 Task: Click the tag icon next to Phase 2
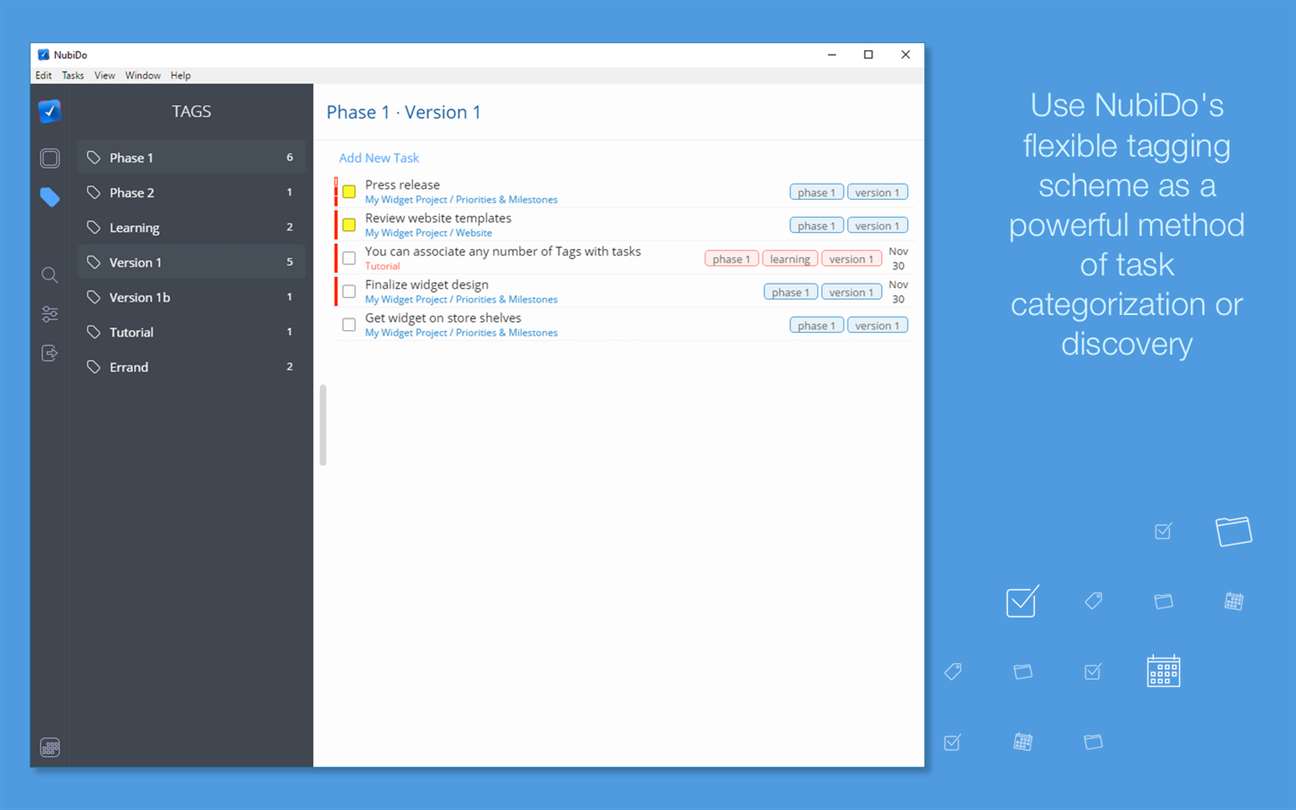coord(94,193)
